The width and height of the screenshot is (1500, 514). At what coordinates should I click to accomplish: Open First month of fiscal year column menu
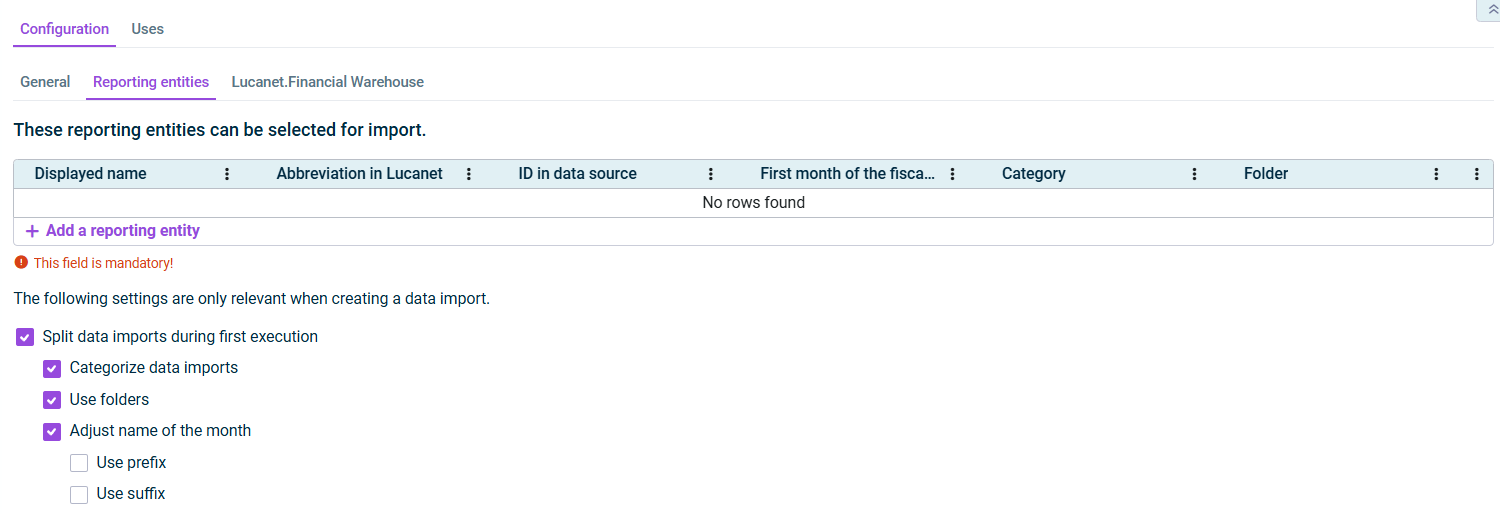(x=953, y=174)
